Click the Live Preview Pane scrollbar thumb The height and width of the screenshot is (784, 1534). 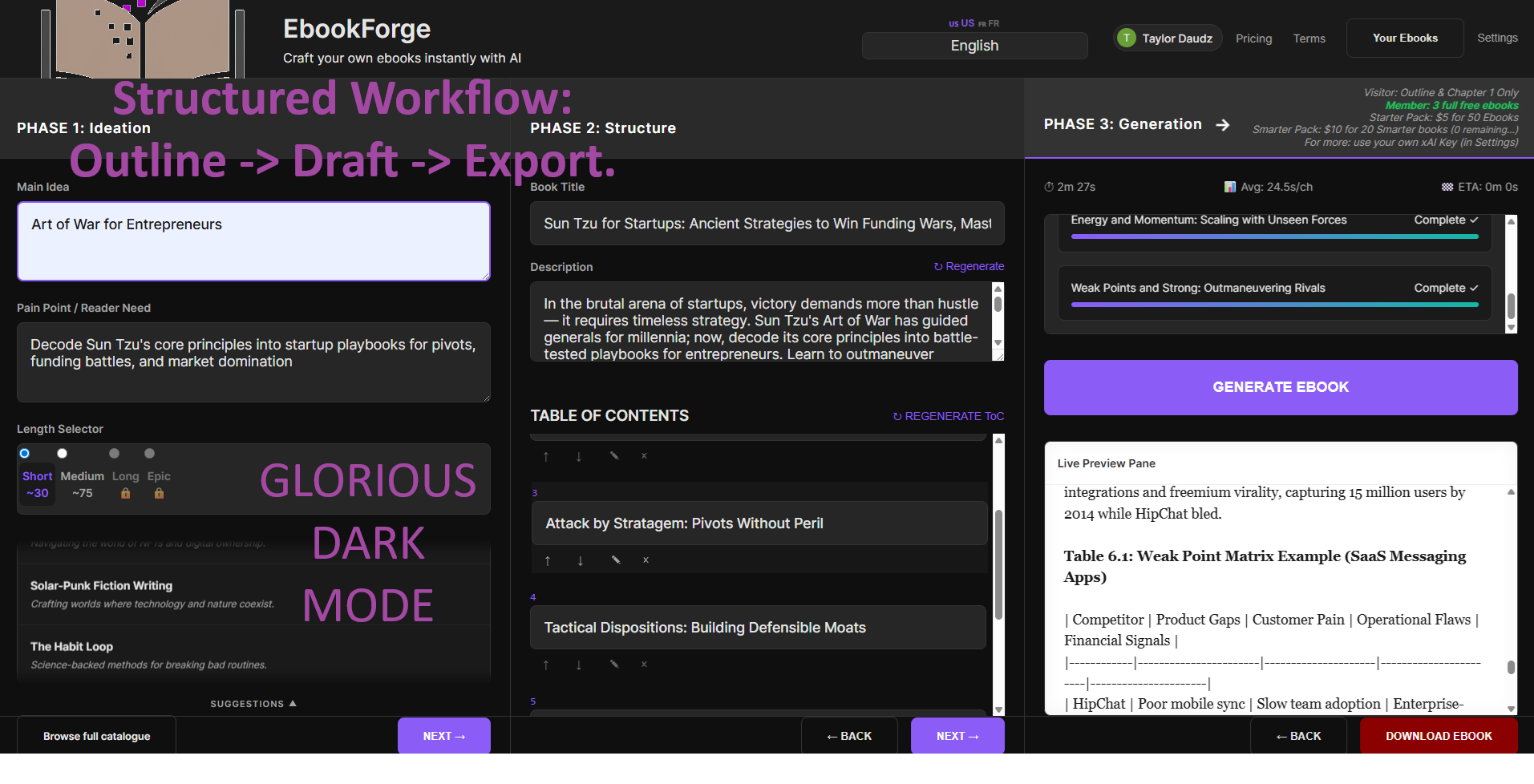pos(1511,667)
